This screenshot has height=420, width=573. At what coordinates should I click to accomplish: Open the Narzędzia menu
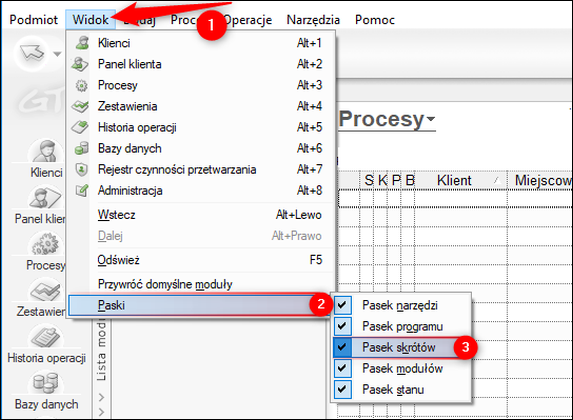click(313, 20)
